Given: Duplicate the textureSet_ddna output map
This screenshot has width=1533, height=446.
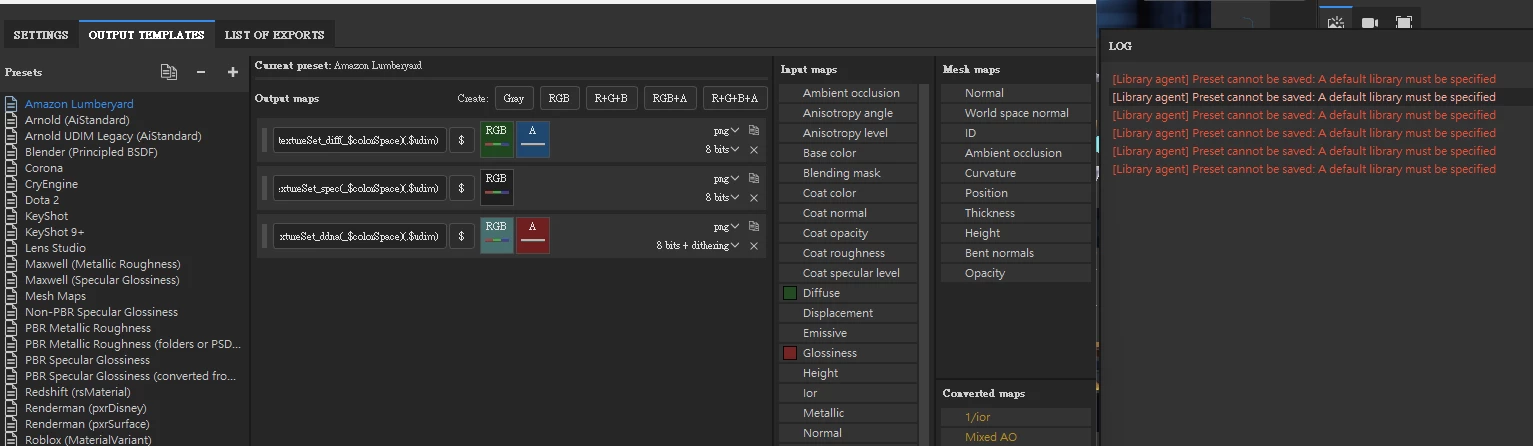Looking at the screenshot, I should (x=754, y=226).
